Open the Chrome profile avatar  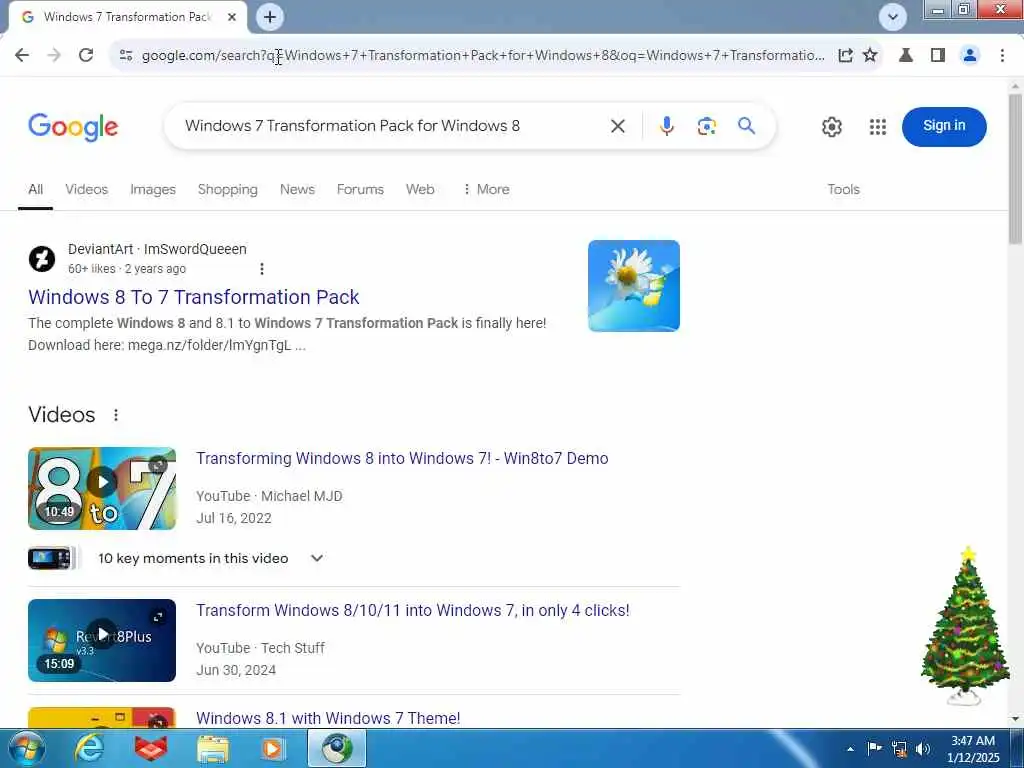coord(970,56)
